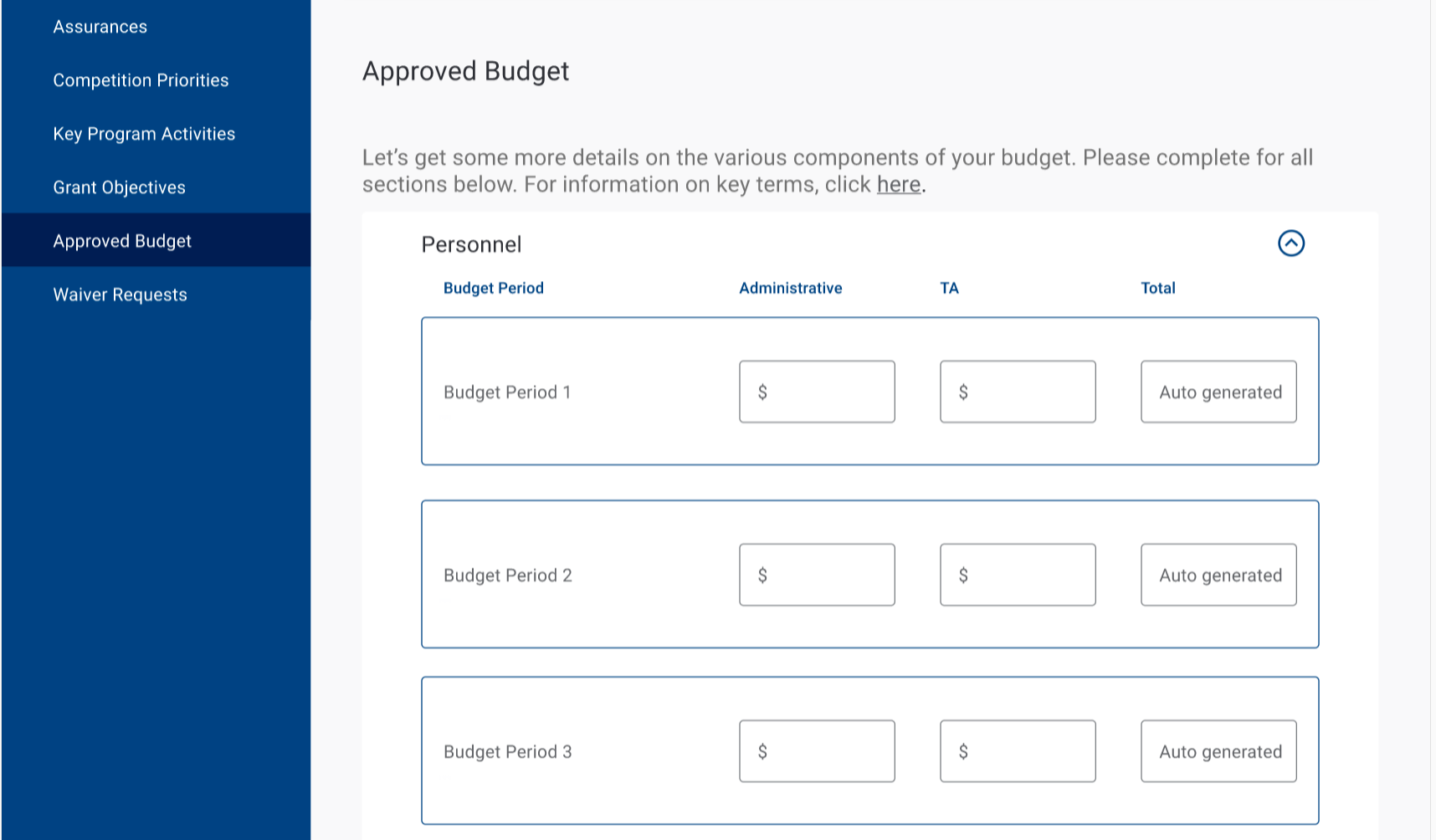Screen dimensions: 1436x840
Task: Focus TA input for Budget Period 2
Action: tap(1018, 575)
